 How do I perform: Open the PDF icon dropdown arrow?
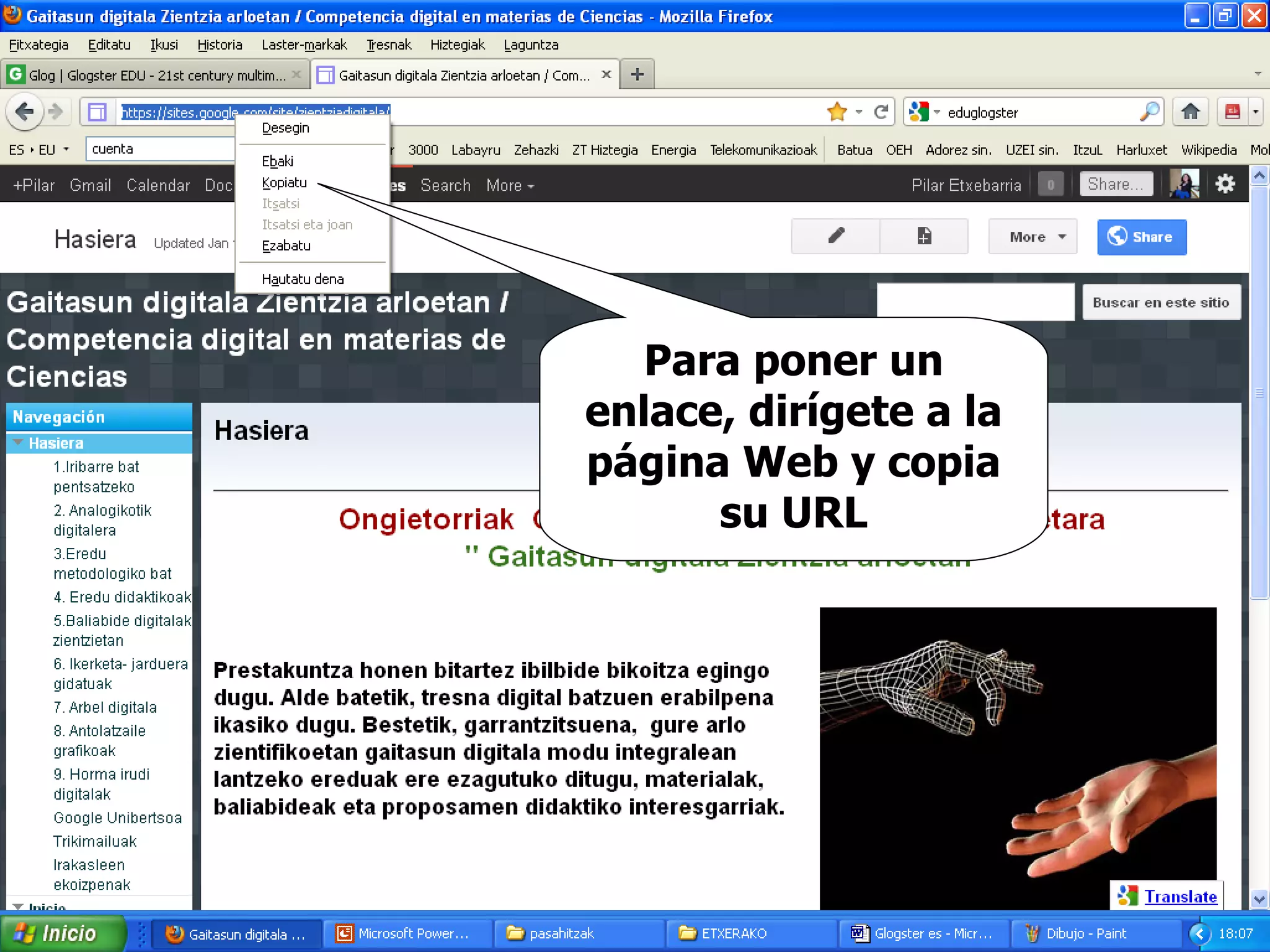click(x=1256, y=112)
